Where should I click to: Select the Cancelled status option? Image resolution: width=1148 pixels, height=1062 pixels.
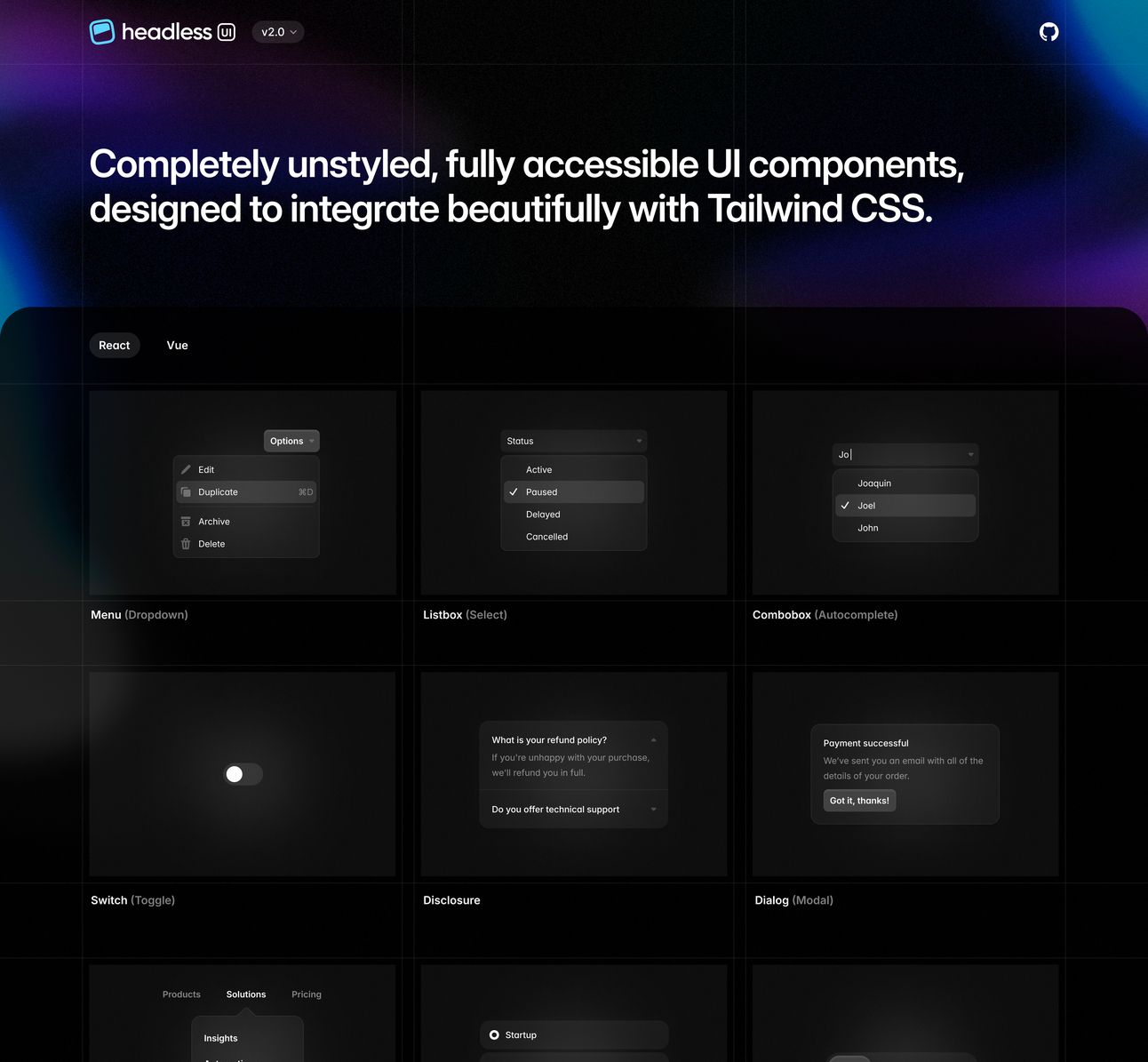click(x=574, y=536)
